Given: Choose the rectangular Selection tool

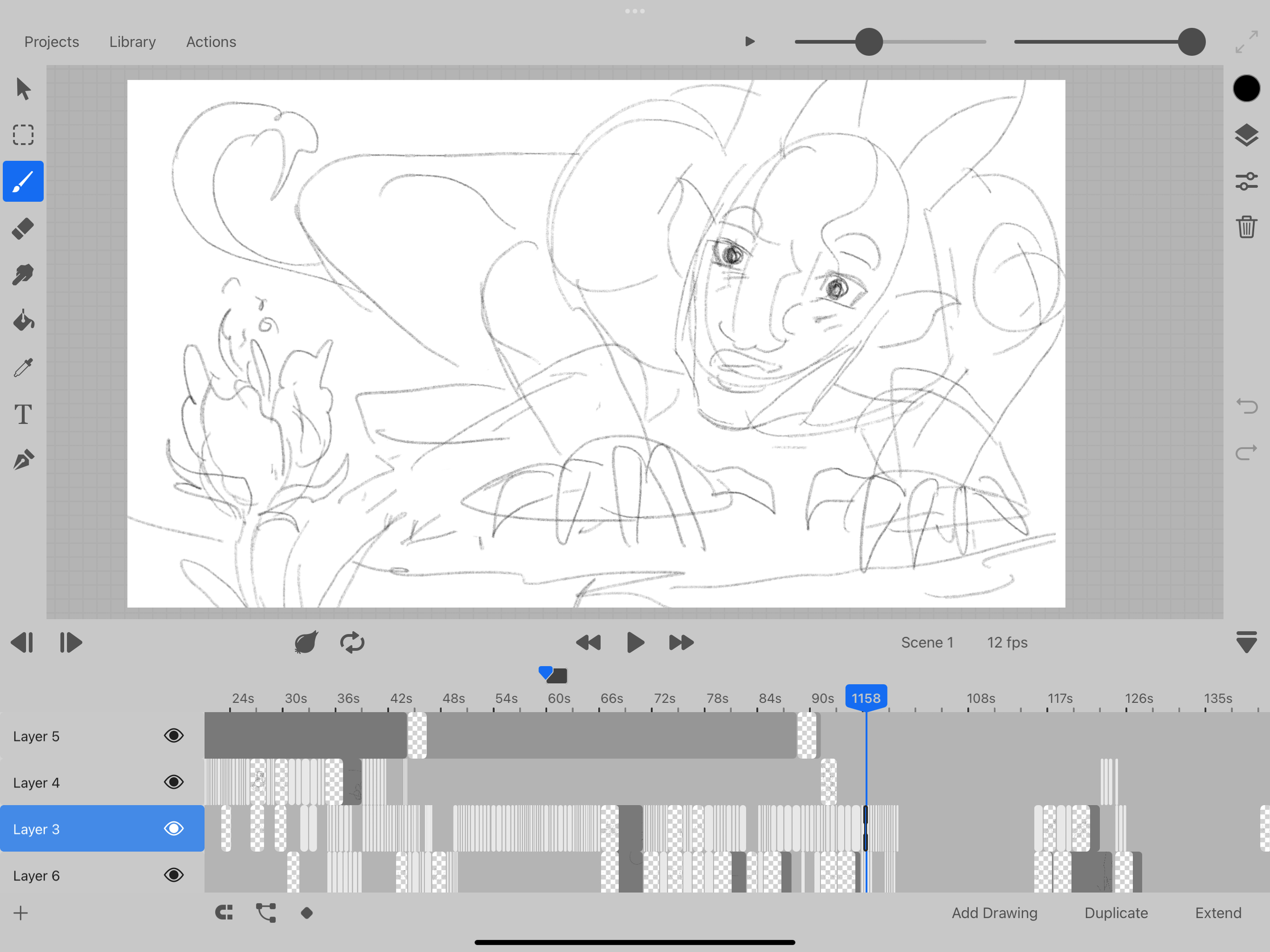Looking at the screenshot, I should [x=23, y=135].
